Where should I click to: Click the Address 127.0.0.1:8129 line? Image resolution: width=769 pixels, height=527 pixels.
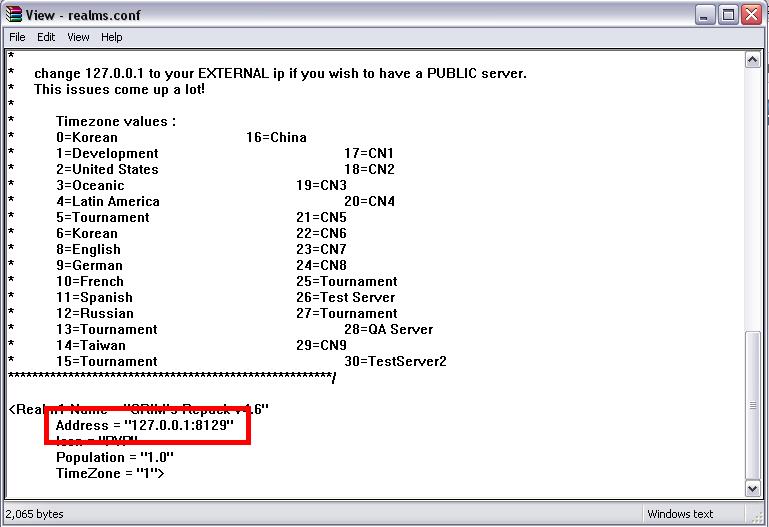145,425
